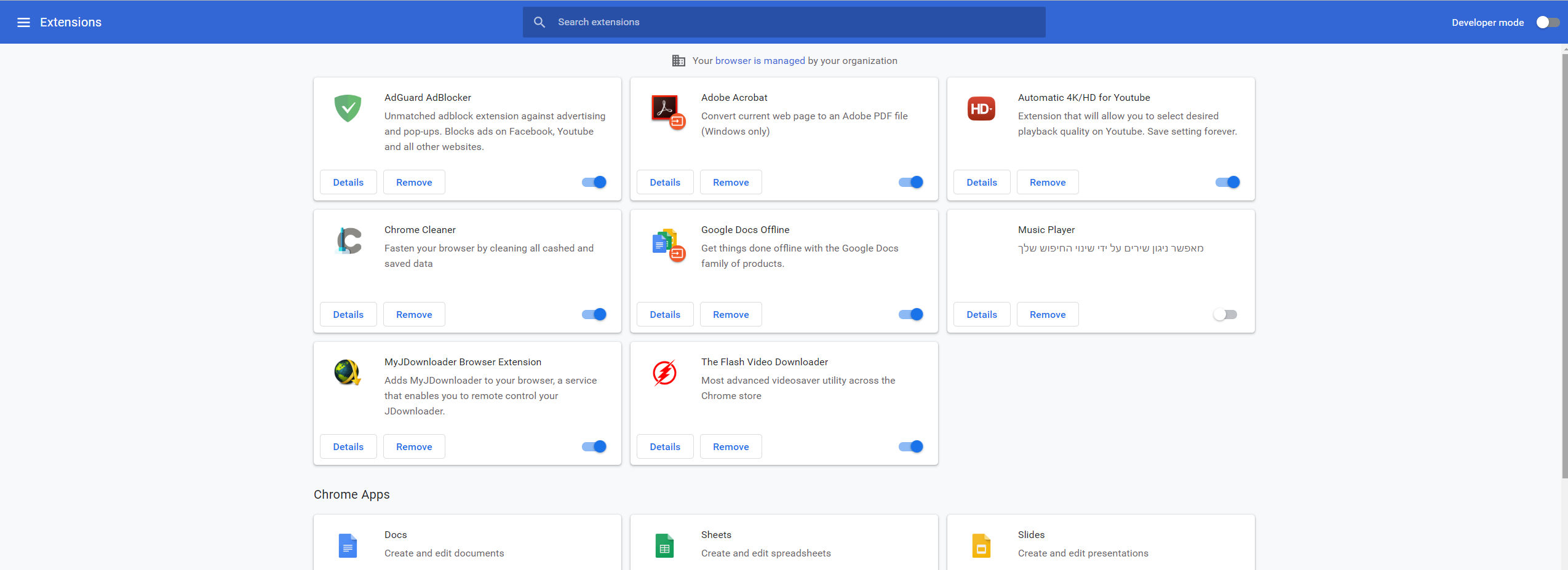Remove the Chrome Cleaner extension

click(x=414, y=314)
